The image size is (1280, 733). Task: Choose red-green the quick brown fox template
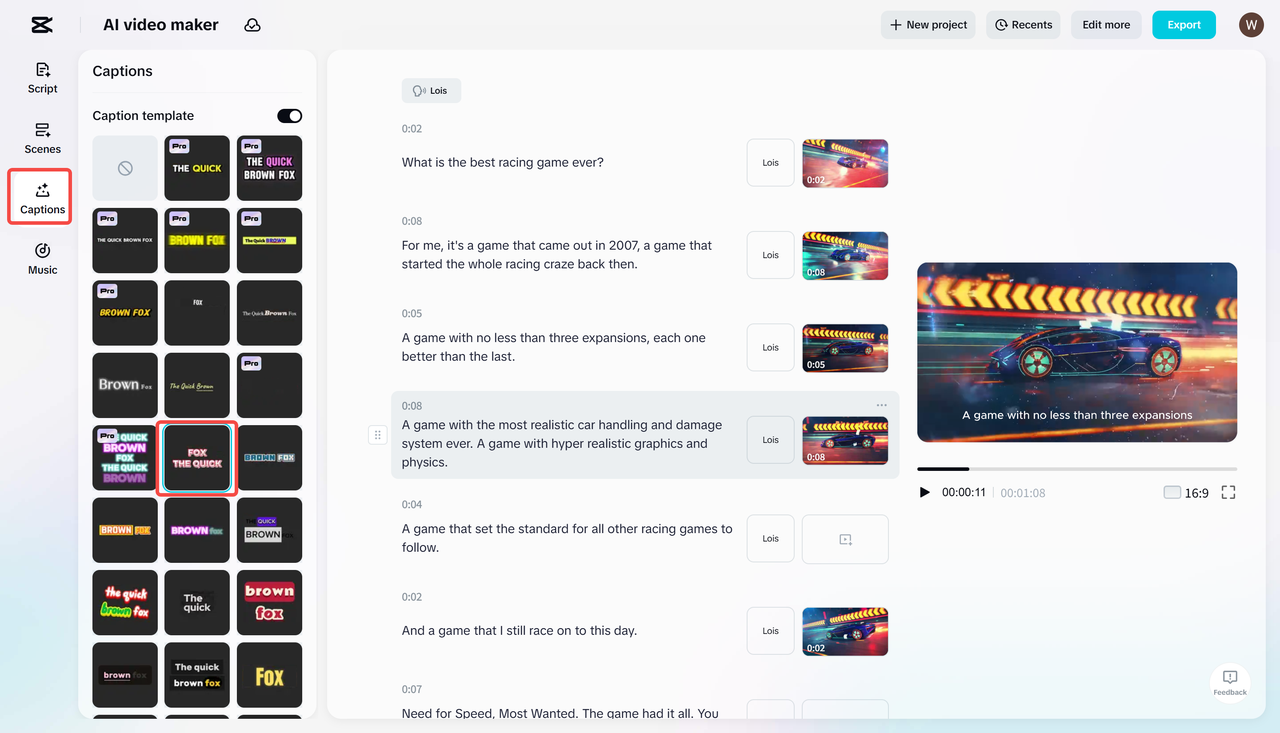tap(125, 602)
